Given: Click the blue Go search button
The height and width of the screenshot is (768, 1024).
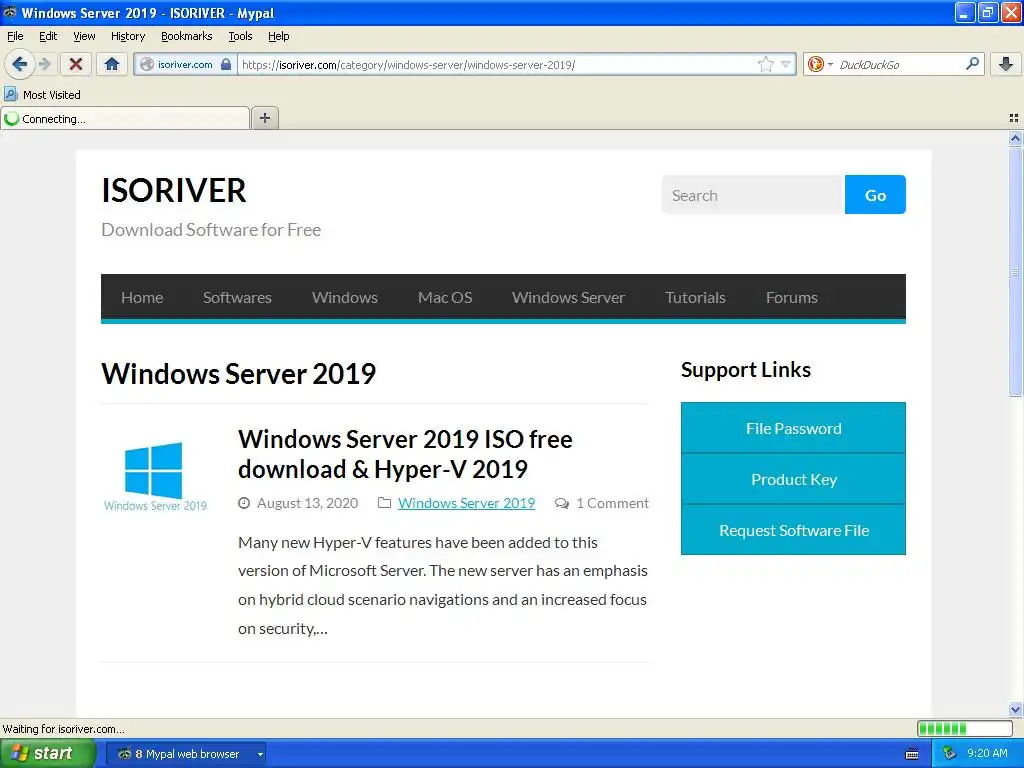Looking at the screenshot, I should (875, 195).
